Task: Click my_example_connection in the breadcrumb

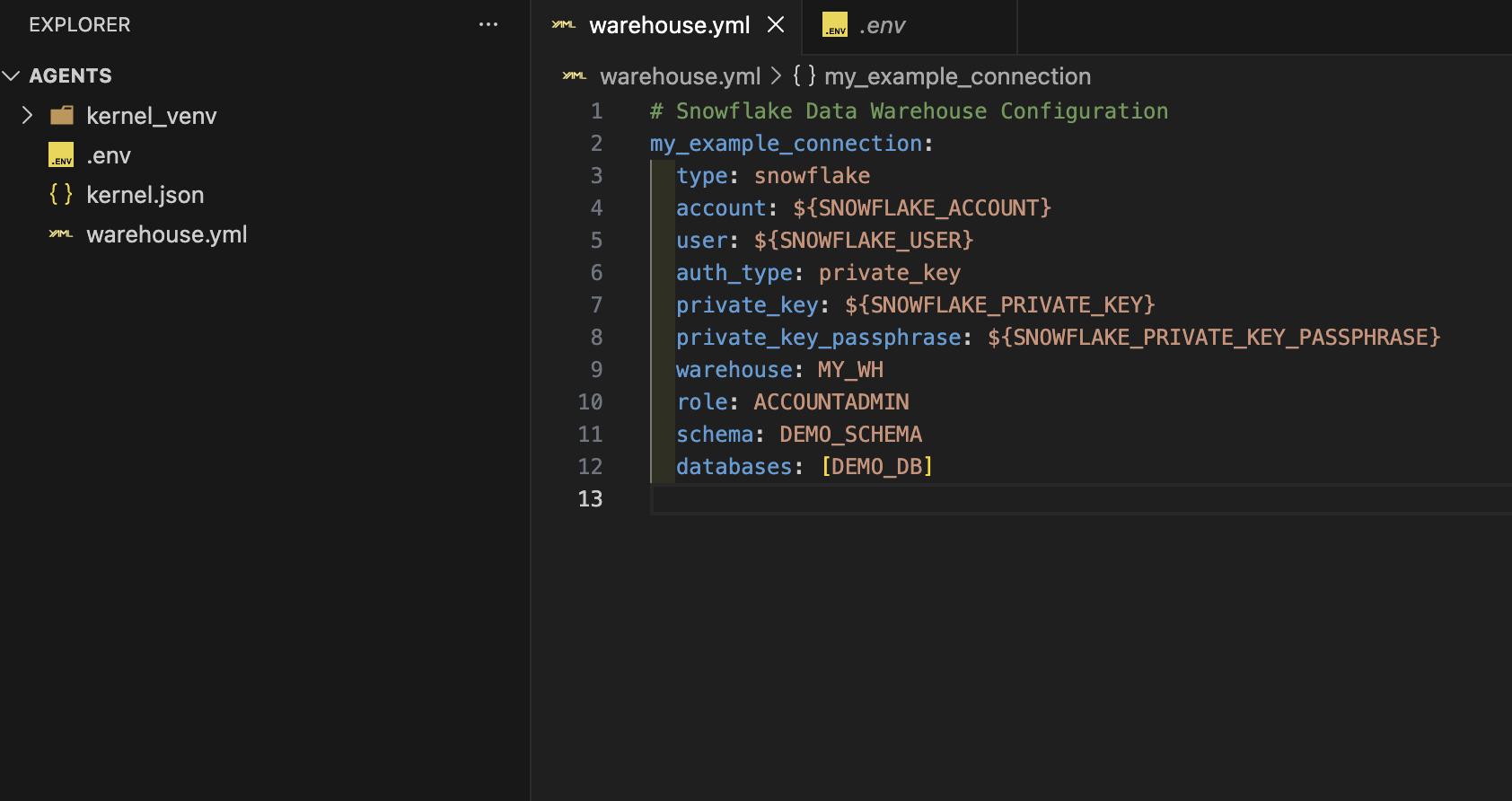Action: 957,76
